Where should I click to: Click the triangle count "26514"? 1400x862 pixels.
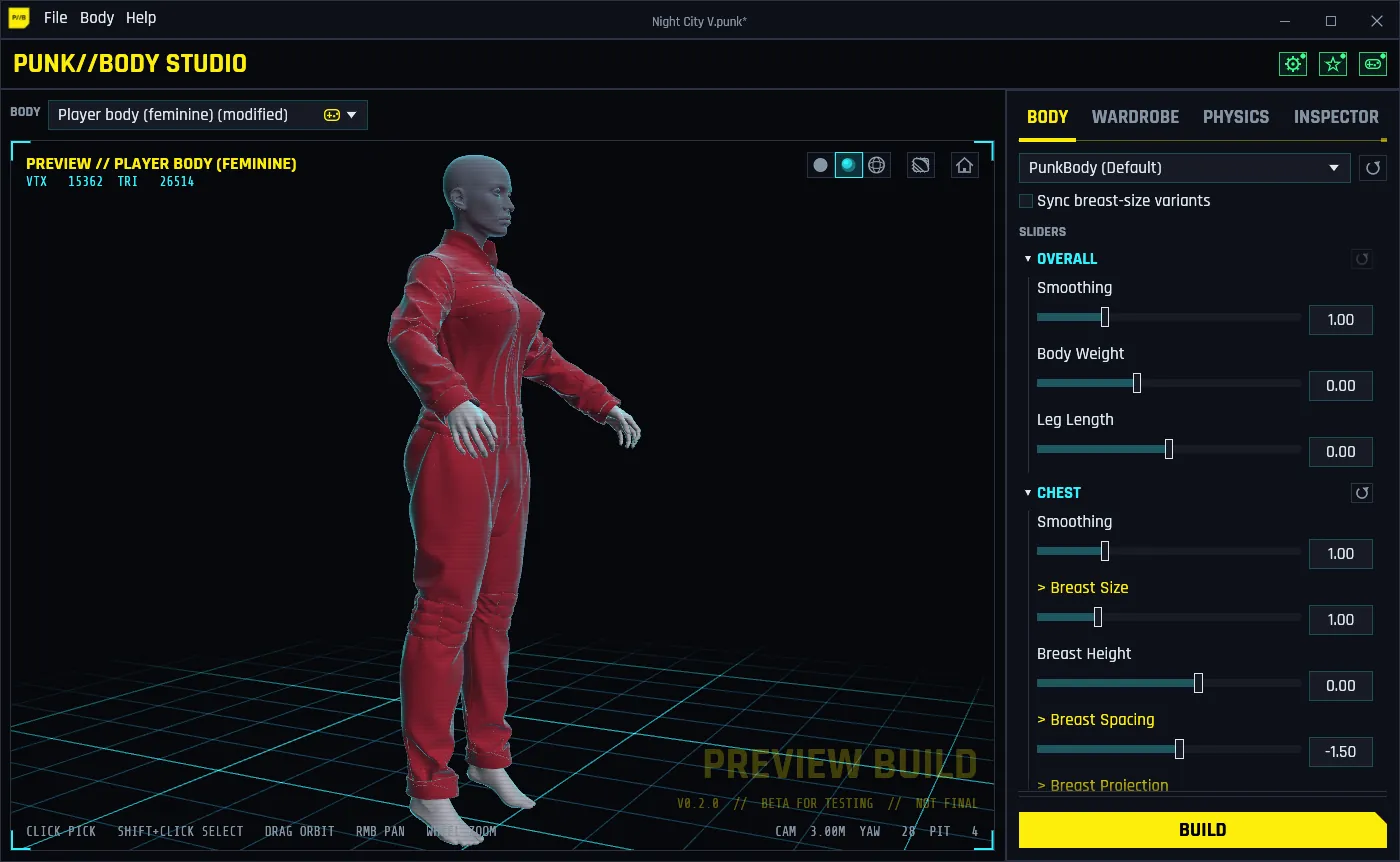[x=177, y=182]
